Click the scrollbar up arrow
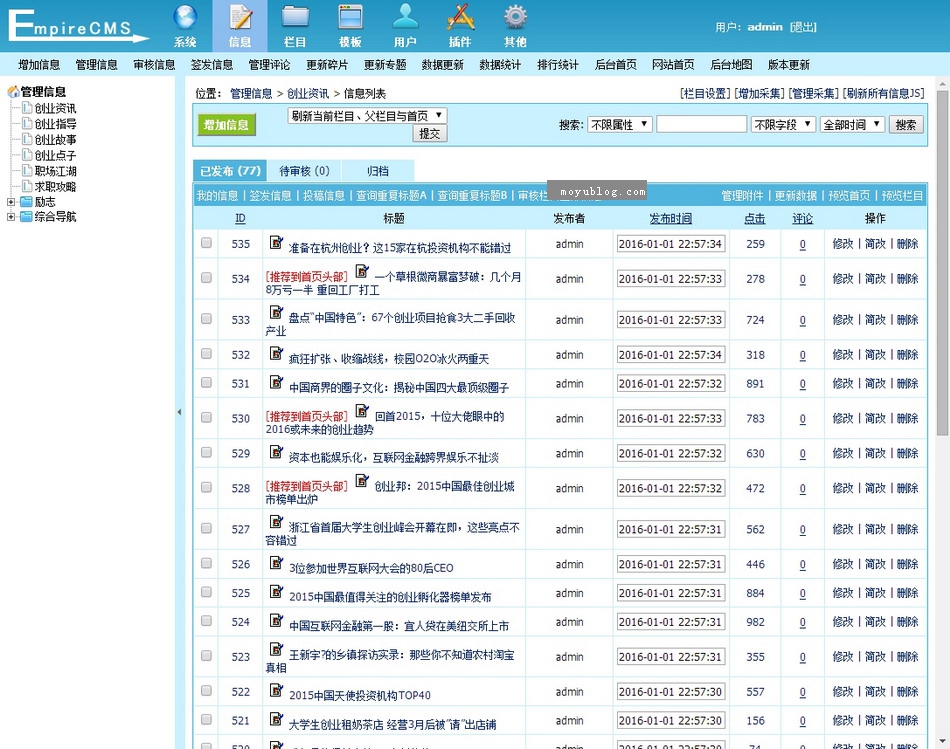Viewport: 950px width, 749px height. (x=942, y=83)
